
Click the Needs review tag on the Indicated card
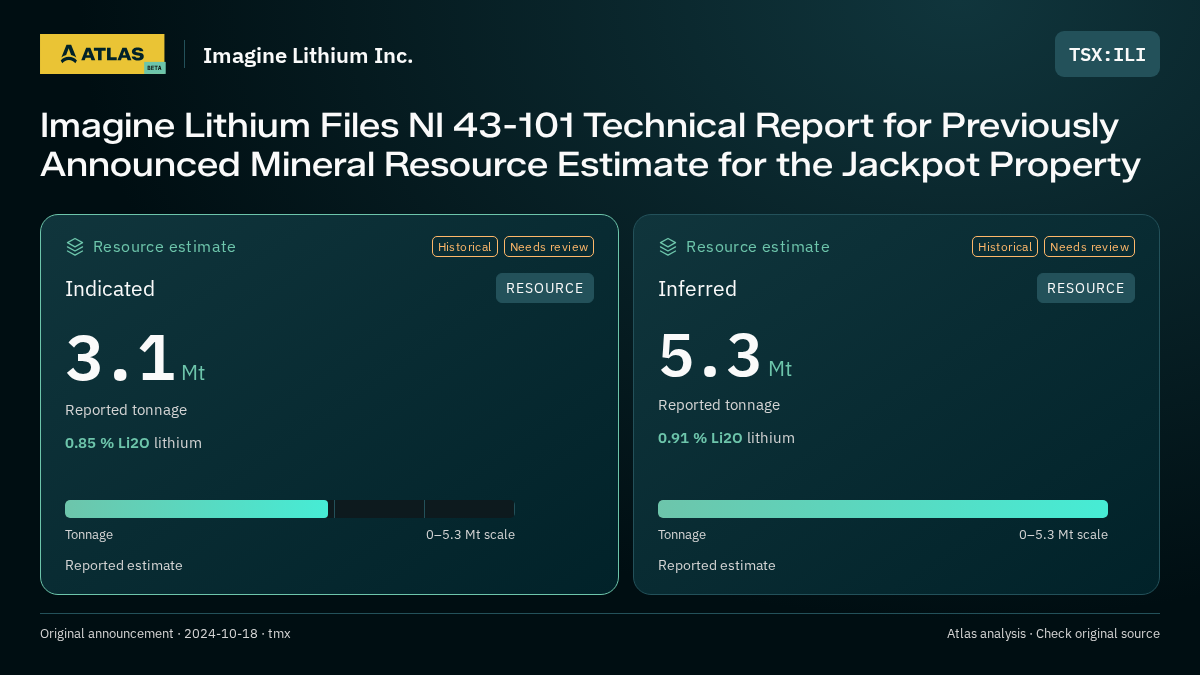pos(549,247)
